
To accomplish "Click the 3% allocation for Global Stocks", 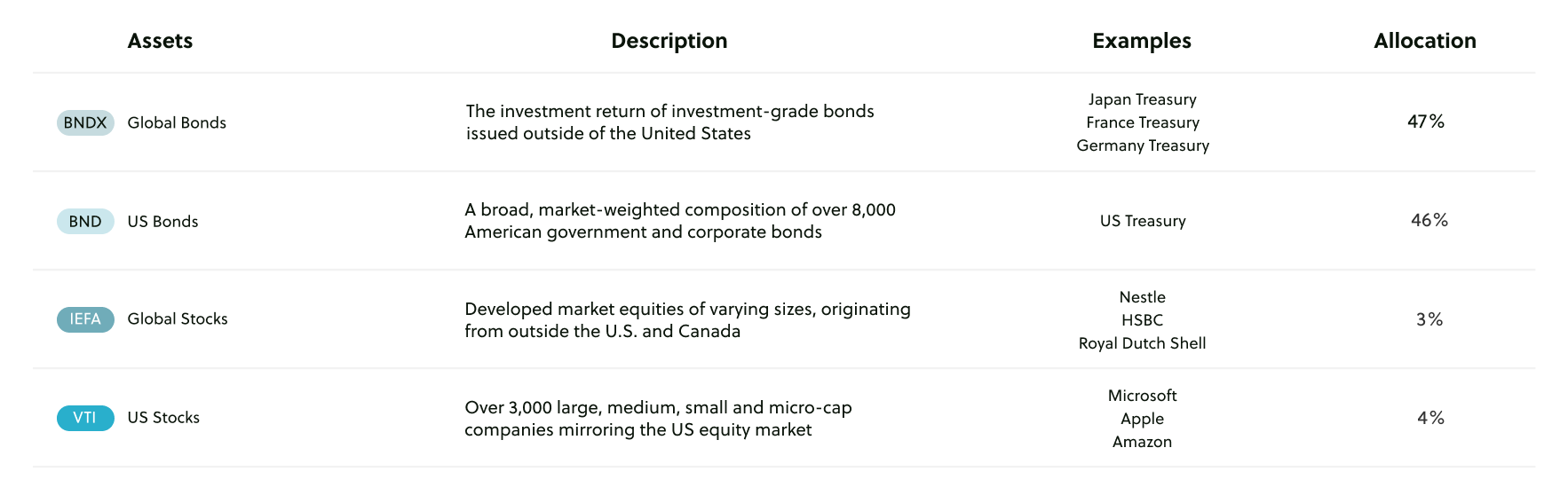I will point(1429,319).
